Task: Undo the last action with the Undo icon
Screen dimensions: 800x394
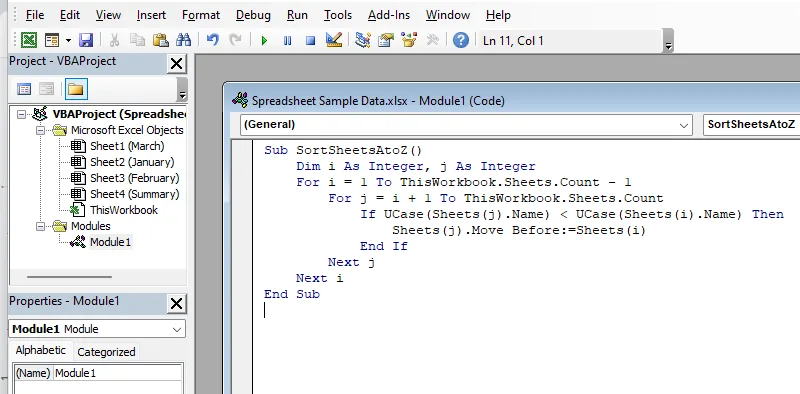Action: coord(213,40)
